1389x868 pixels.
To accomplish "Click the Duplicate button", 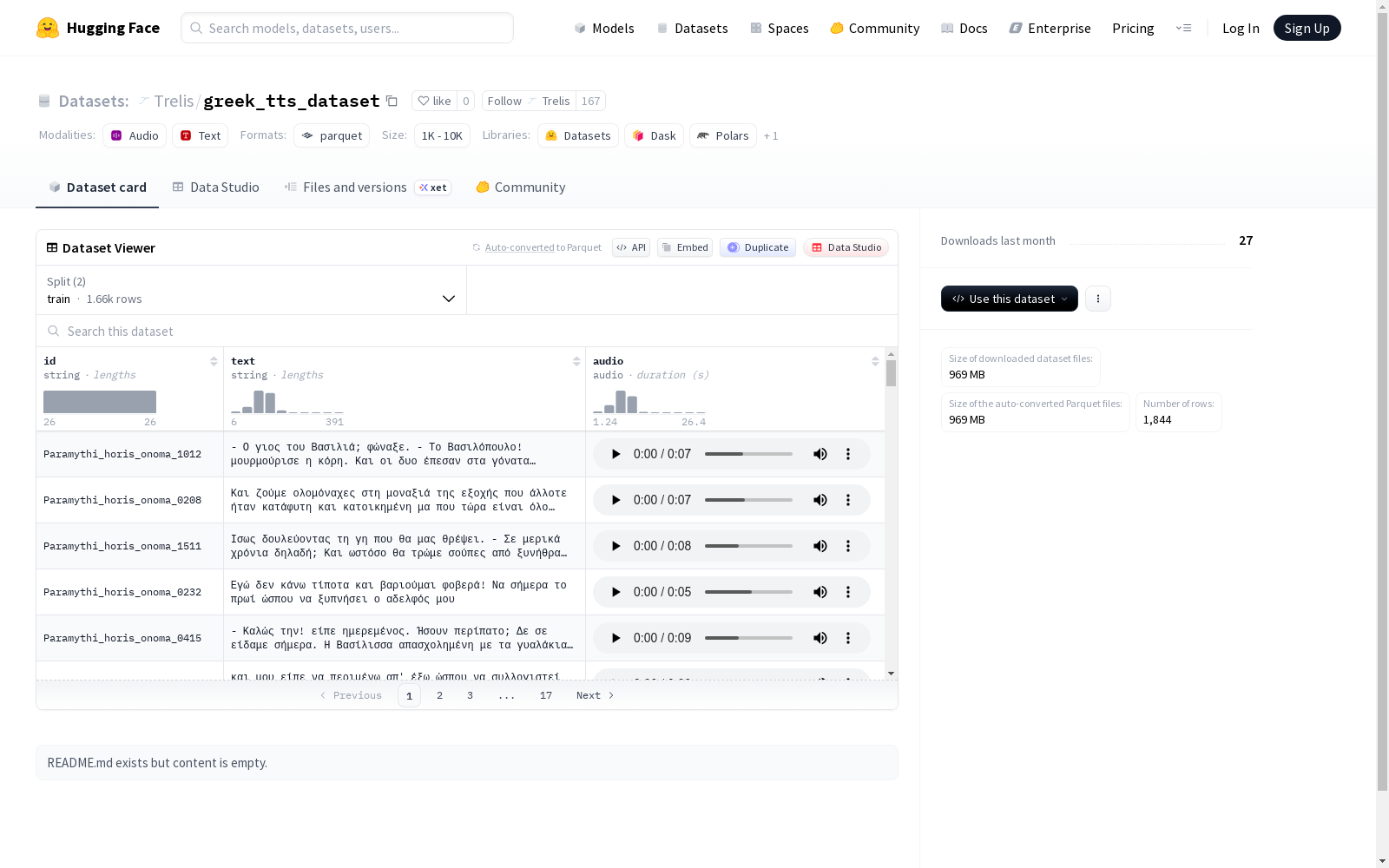I will pyautogui.click(x=758, y=247).
